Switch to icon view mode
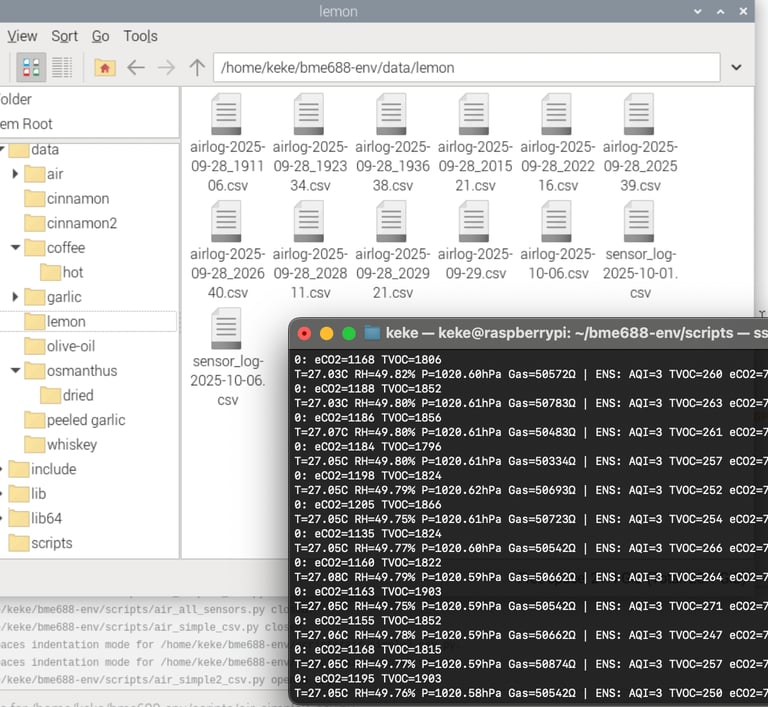Screen dimensions: 768x707 coord(31,68)
